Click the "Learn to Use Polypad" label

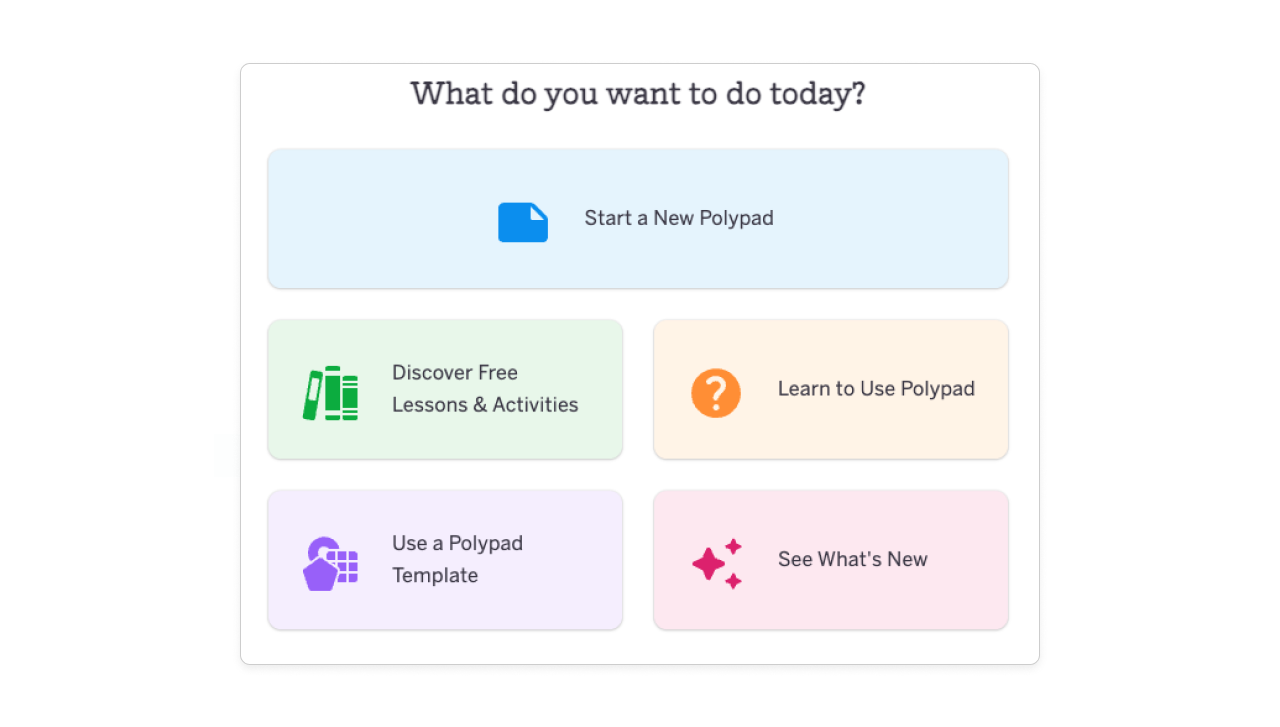(876, 389)
